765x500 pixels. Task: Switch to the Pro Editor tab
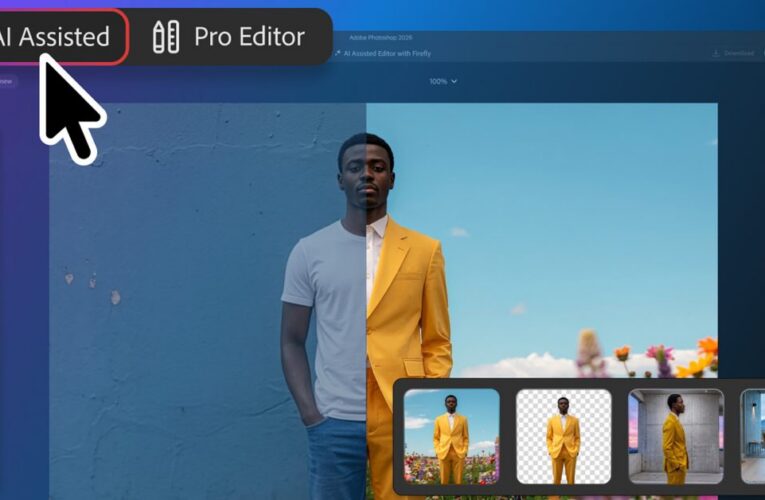(x=229, y=37)
